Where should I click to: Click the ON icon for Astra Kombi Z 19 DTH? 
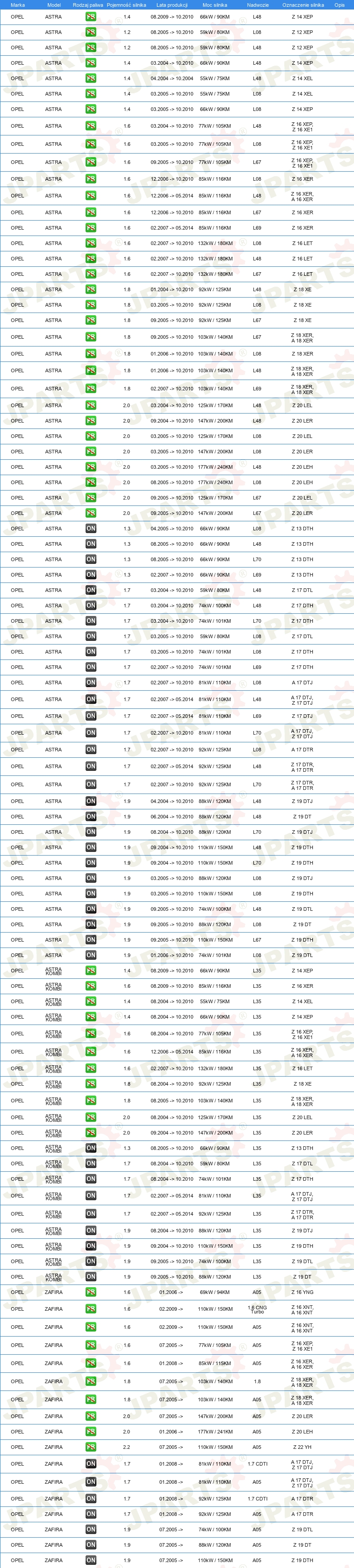pyautogui.click(x=91, y=1246)
